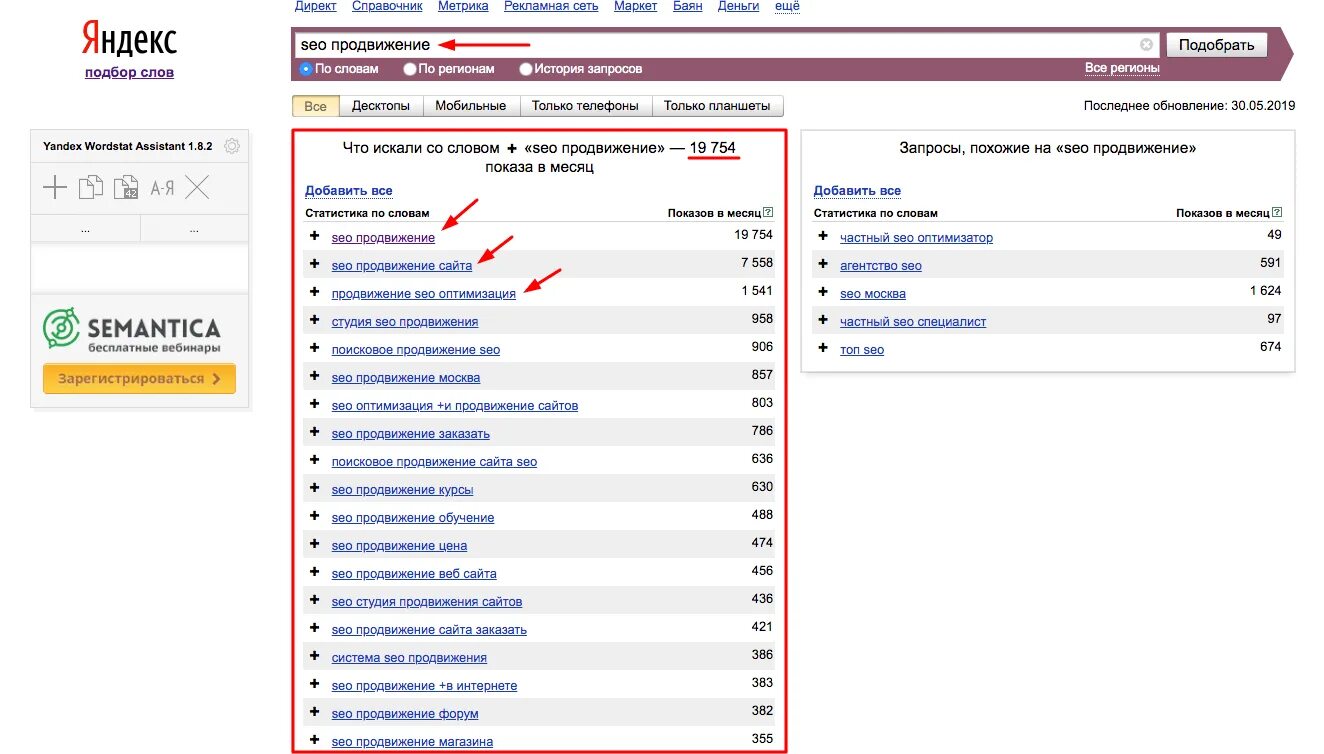Click 'Последнее обновление: 30.05.2019' text
The height and width of the screenshot is (754, 1324).
(1189, 105)
